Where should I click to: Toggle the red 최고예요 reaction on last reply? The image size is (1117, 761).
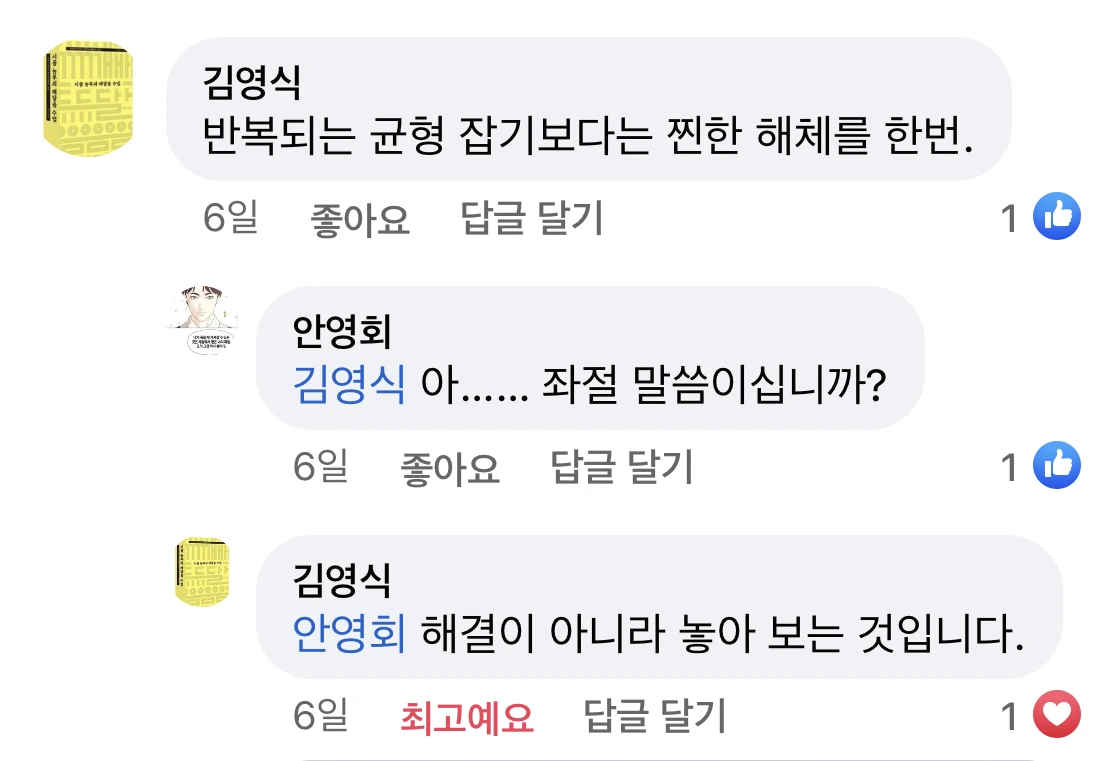(x=467, y=717)
